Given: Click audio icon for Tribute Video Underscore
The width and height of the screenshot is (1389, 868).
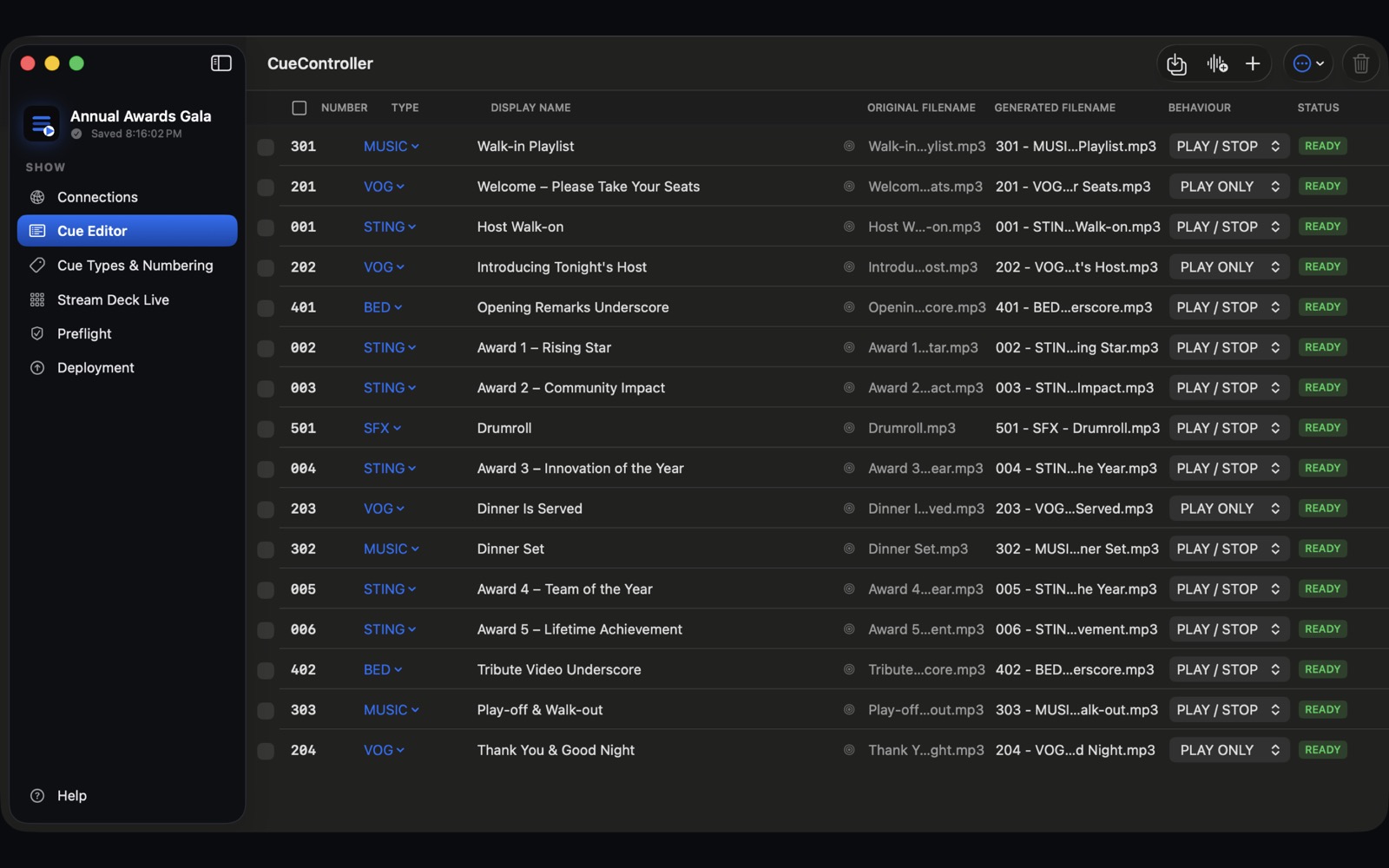Looking at the screenshot, I should 849,669.
